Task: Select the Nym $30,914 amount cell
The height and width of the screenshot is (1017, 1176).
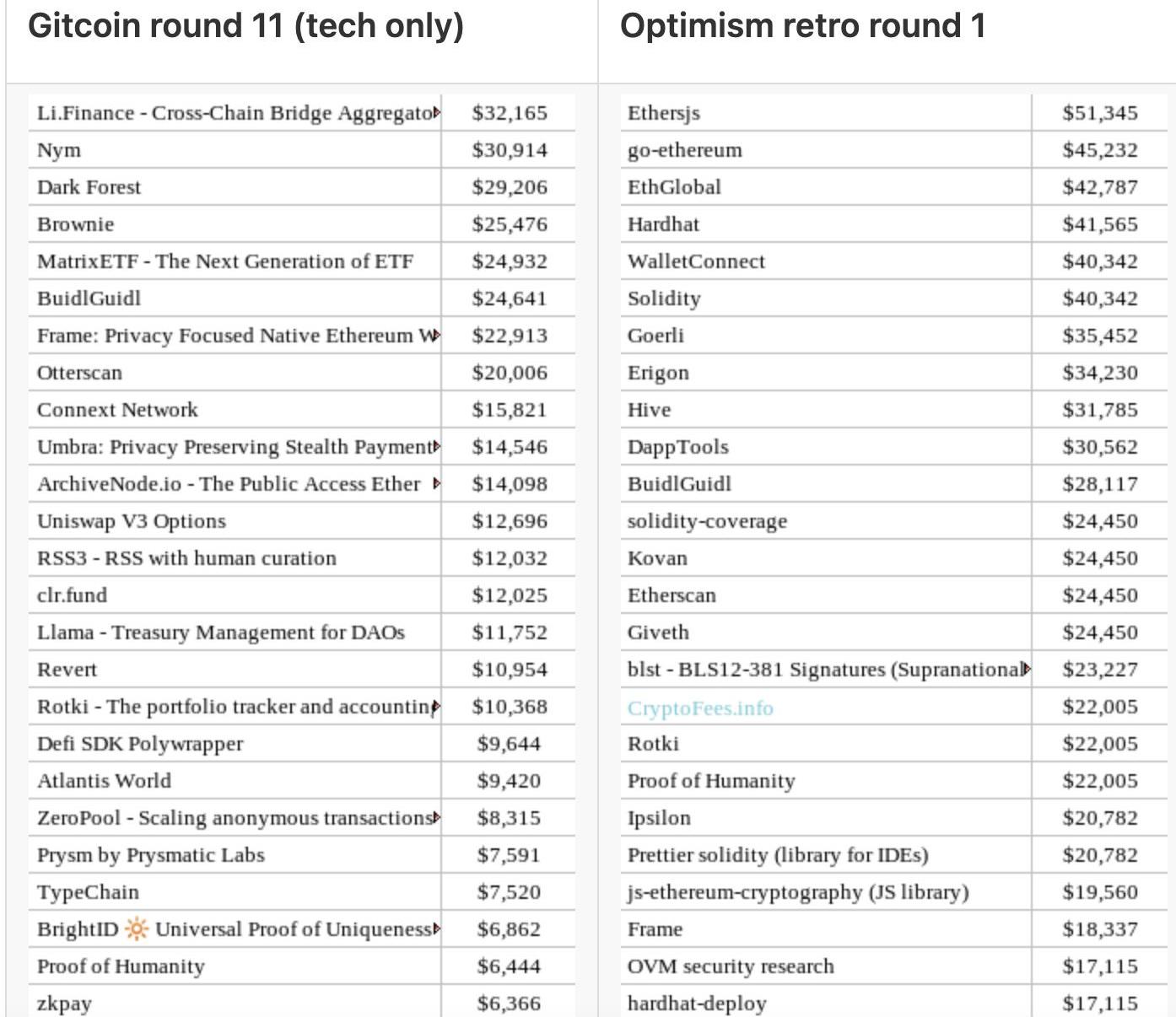Action: (x=509, y=150)
